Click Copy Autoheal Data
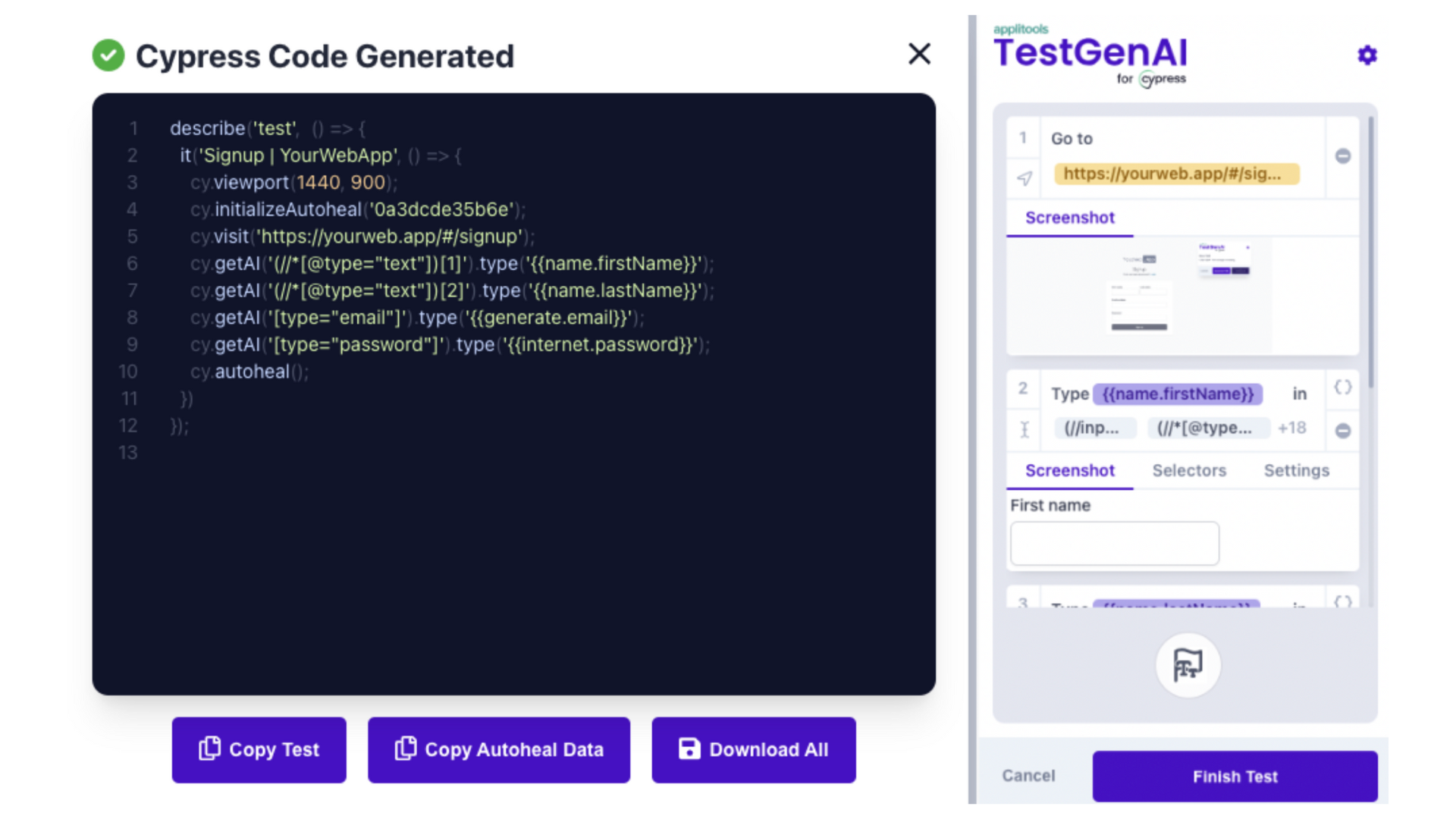Viewport: 1456px width, 819px height. pos(498,749)
